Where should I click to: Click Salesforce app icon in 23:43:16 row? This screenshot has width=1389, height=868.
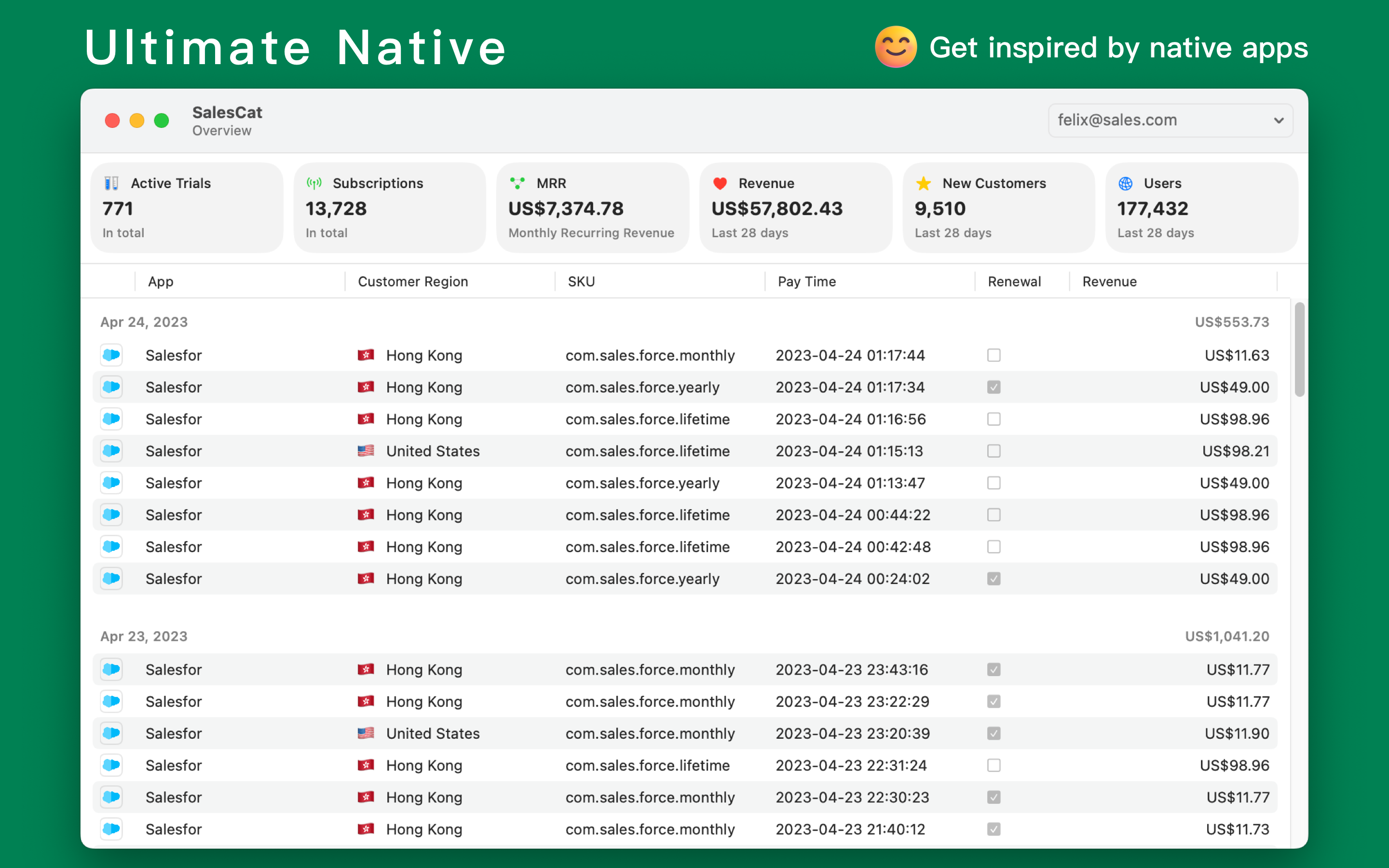click(x=111, y=669)
